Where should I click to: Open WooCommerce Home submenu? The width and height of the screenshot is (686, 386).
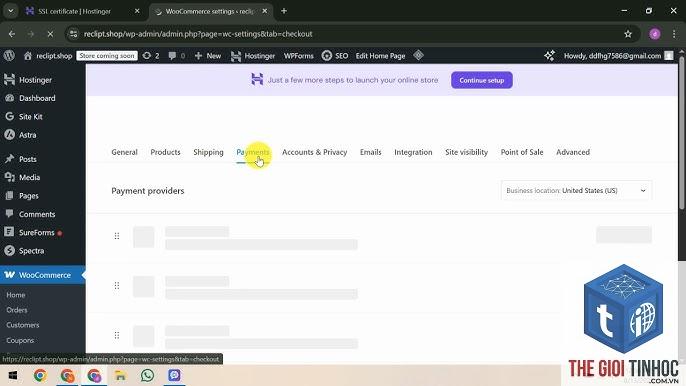[16, 295]
